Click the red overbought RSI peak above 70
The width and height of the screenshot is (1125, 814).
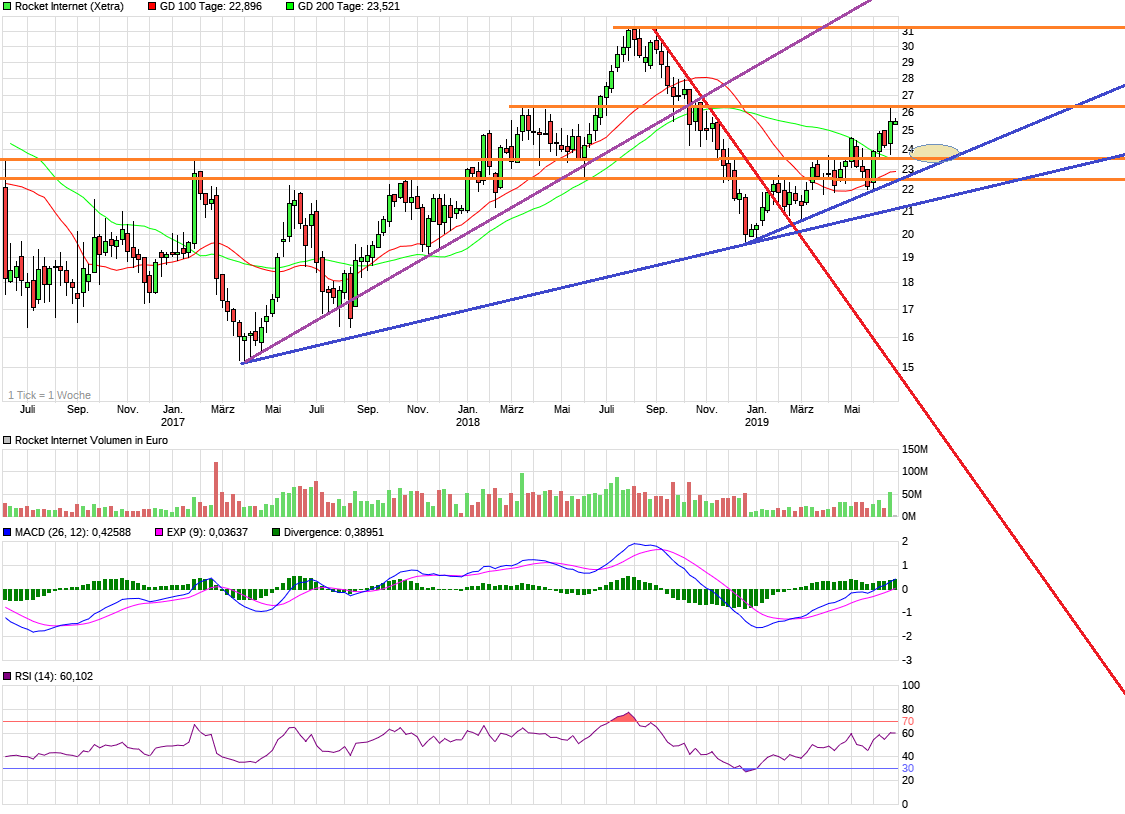626,717
